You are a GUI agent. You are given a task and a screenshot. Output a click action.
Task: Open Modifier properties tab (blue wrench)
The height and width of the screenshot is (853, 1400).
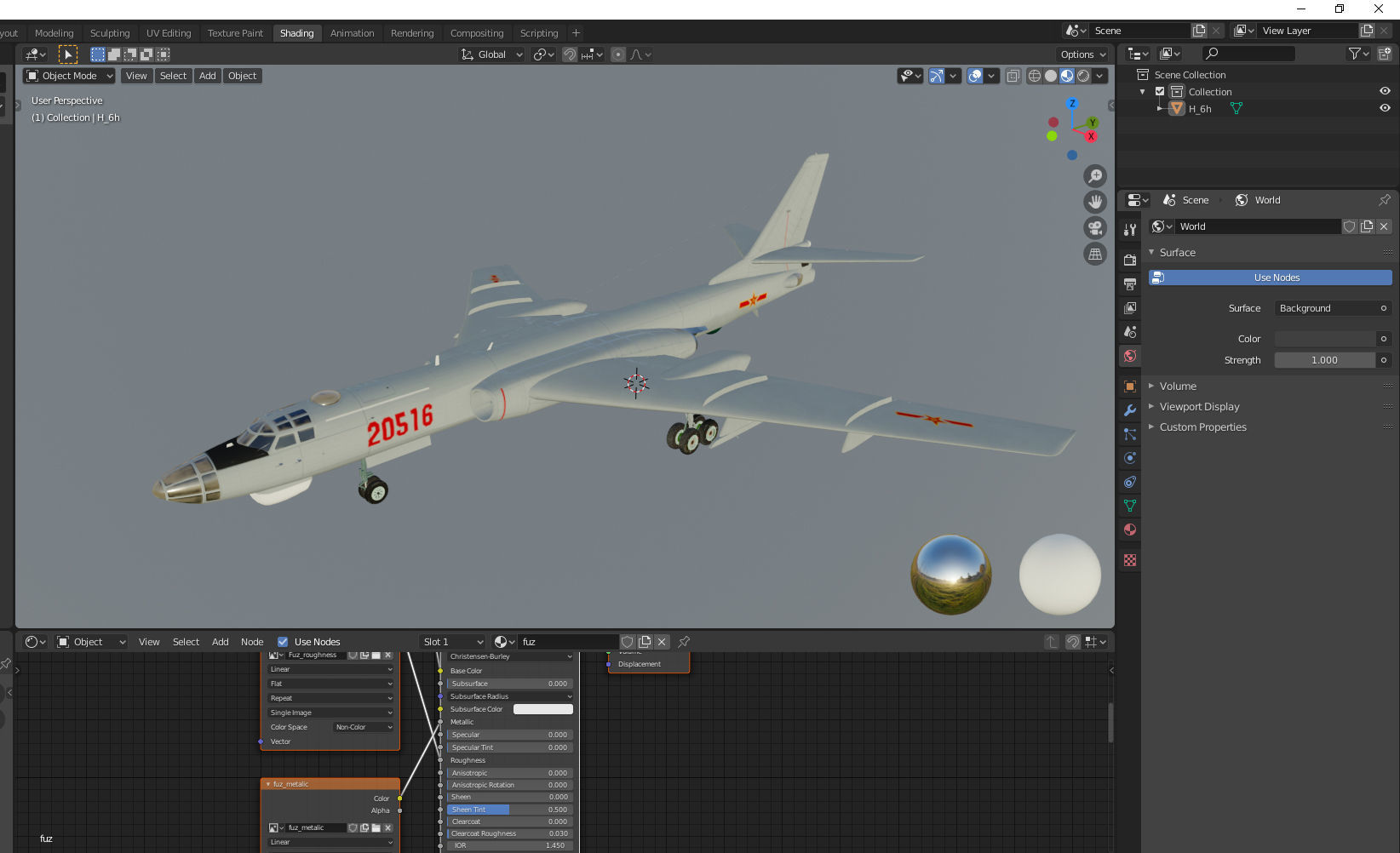tap(1130, 410)
